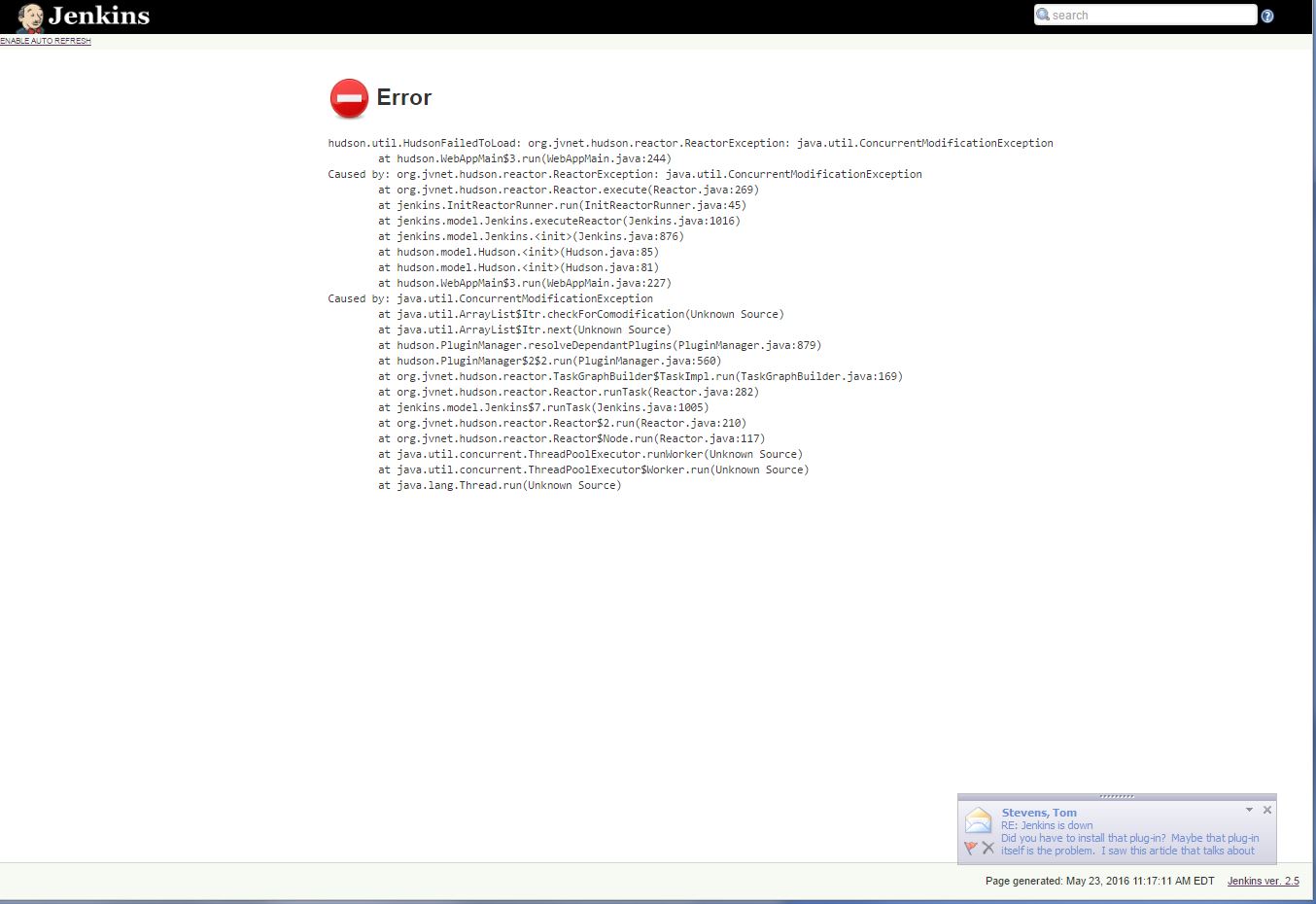Close the email notification popup
Image resolution: width=1316 pixels, height=904 pixels.
[1266, 810]
